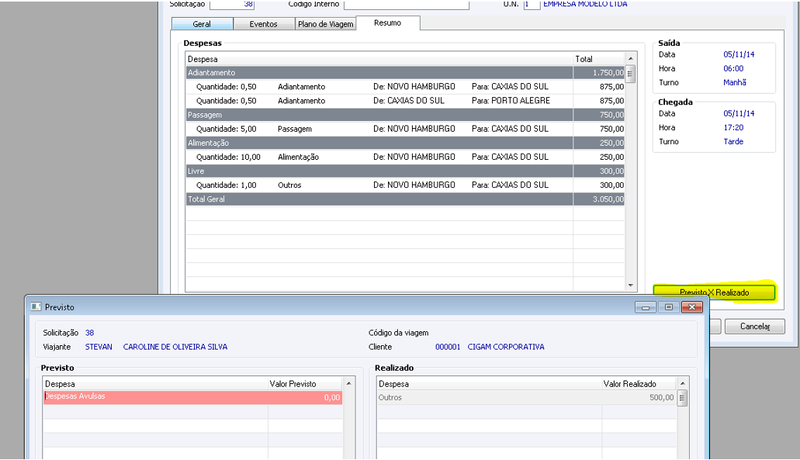Click the Solicitação field showing 38
800x460 pixels.
click(232, 5)
